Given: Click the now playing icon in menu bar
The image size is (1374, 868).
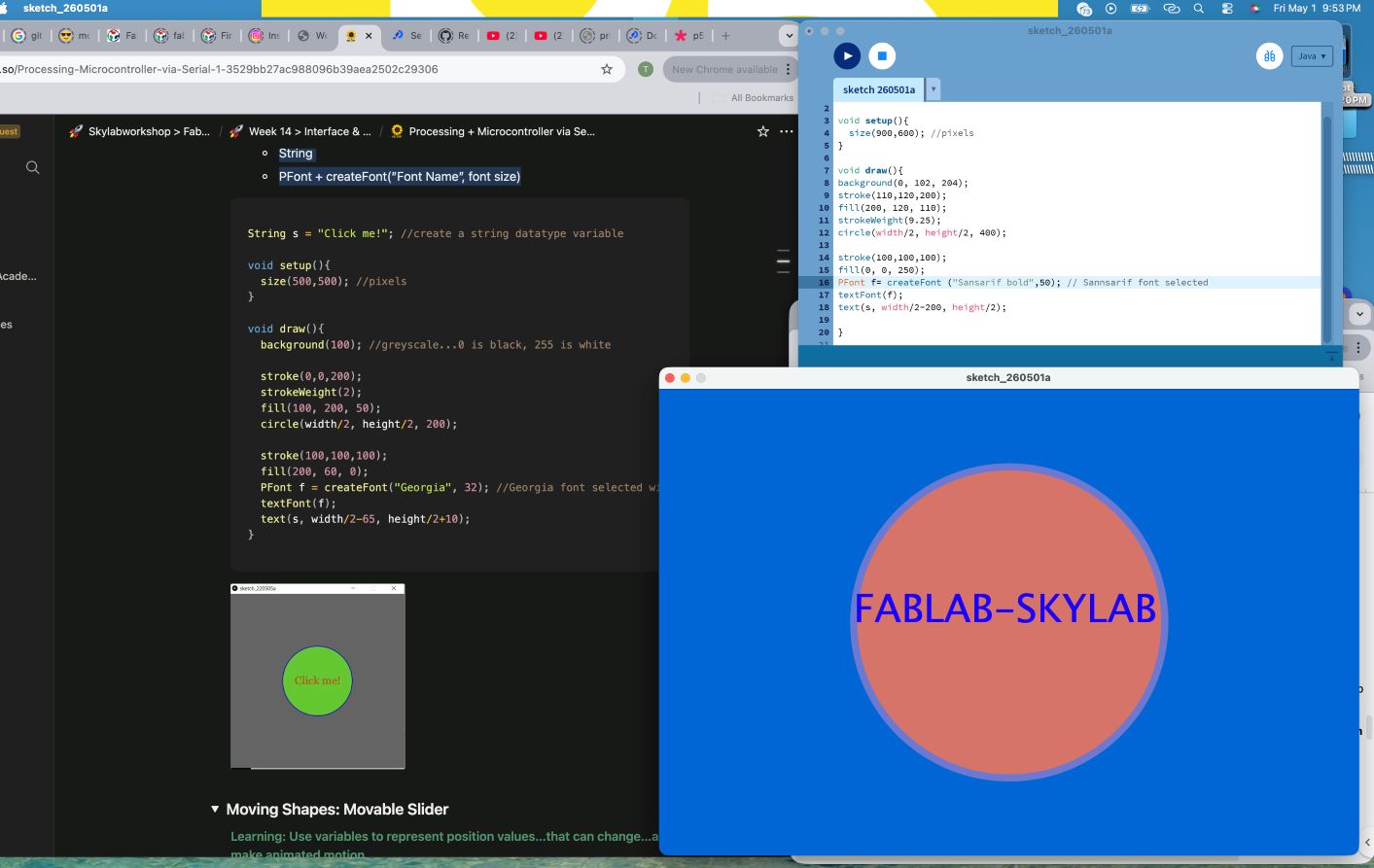Looking at the screenshot, I should pos(1111,8).
